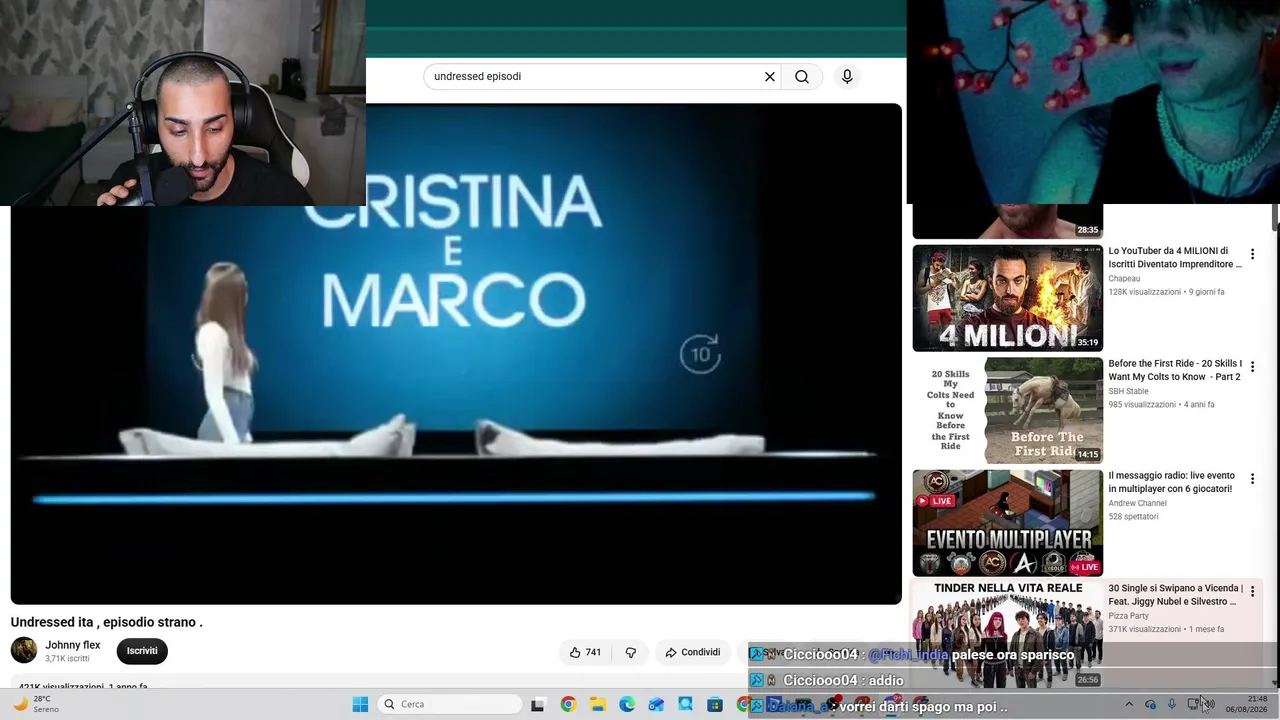Open 'TINDER NELLA VITA REALE' thumbnail
Viewport: 1280px width, 720px height.
1007,634
